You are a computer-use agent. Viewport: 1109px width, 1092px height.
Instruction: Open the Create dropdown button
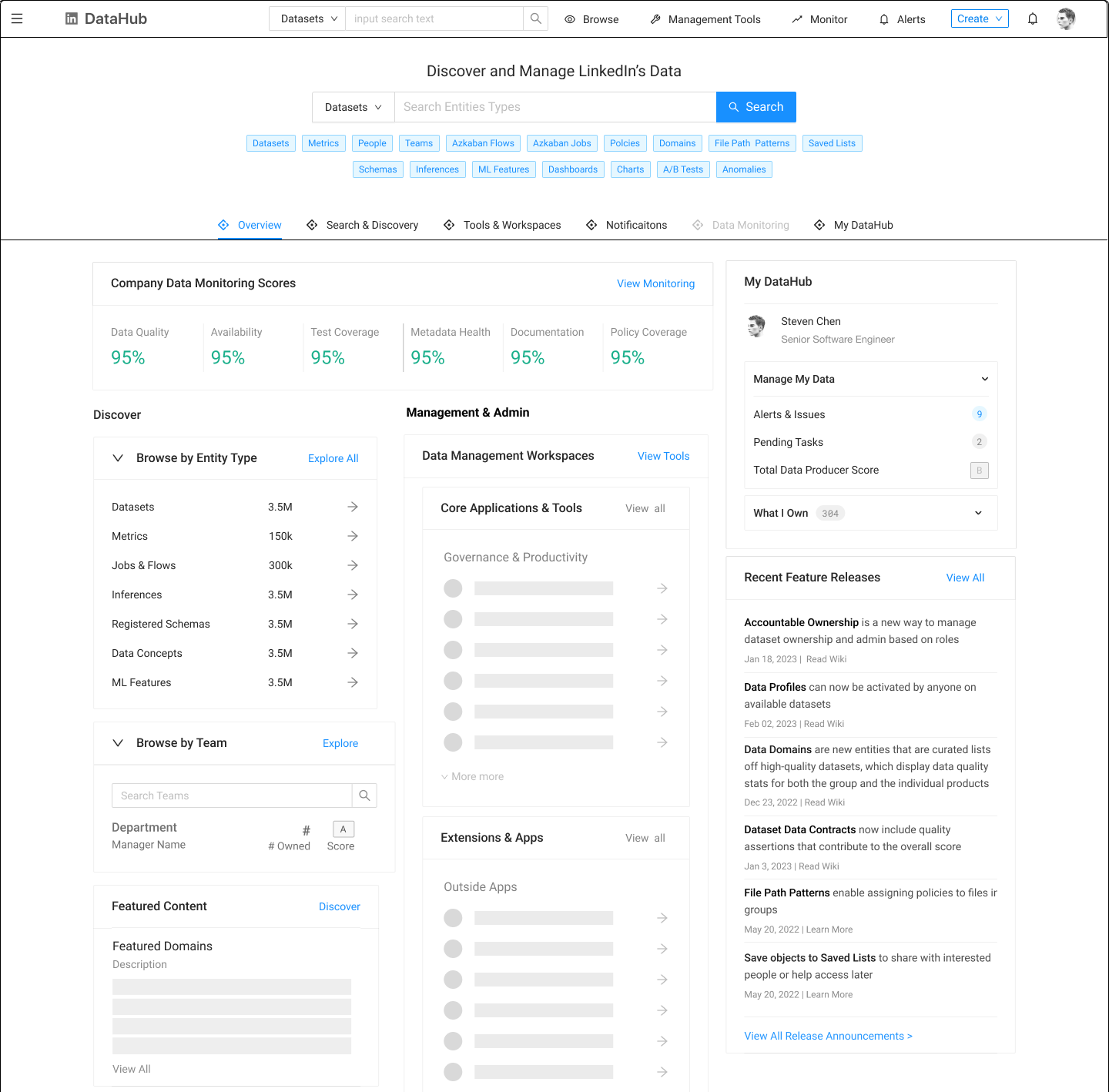[x=980, y=18]
